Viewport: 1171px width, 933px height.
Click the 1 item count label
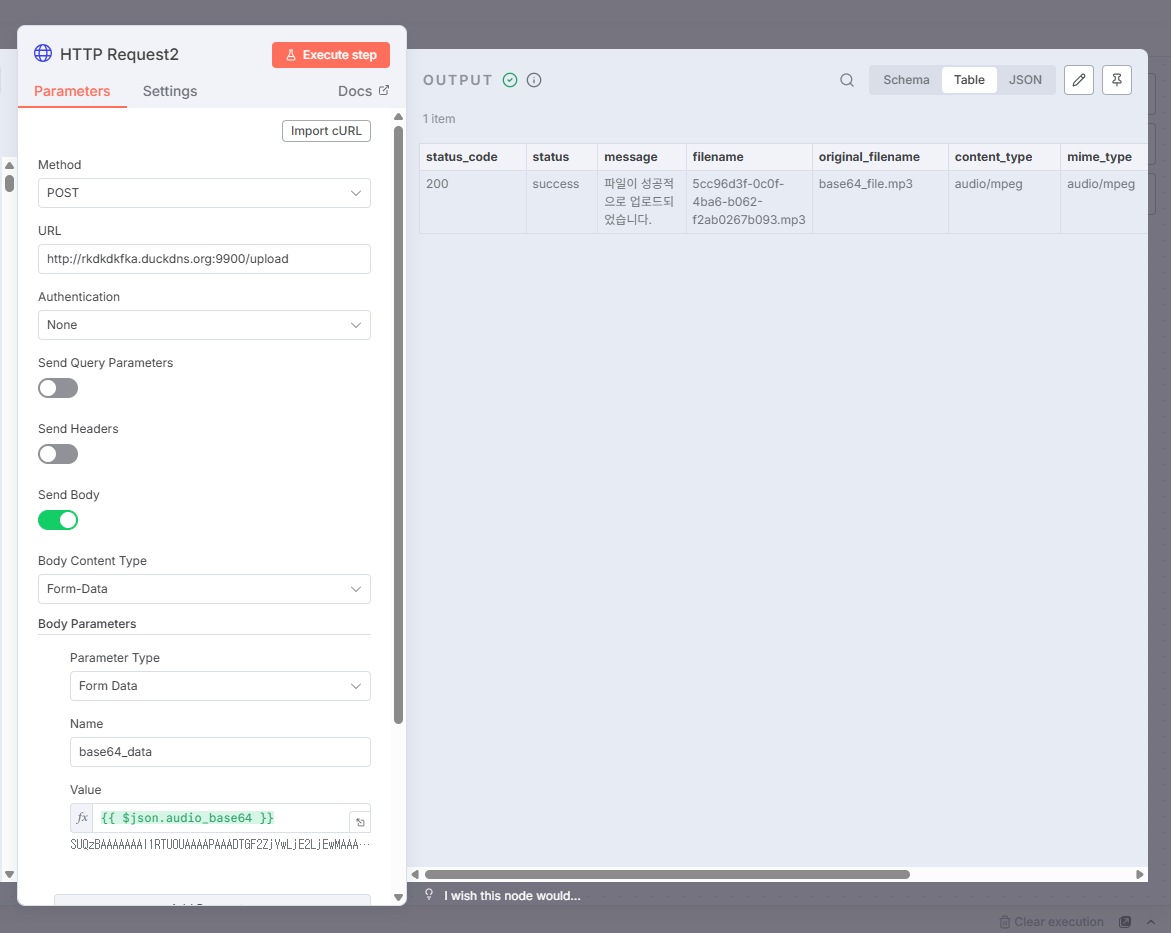coord(438,119)
